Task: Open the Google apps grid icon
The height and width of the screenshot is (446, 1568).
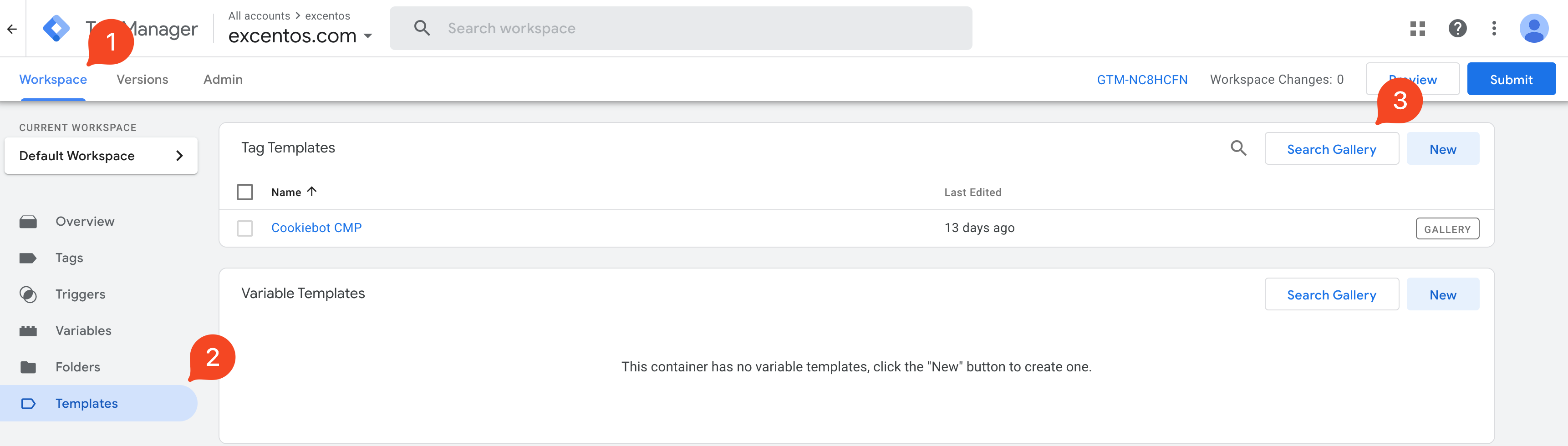Action: [x=1418, y=28]
